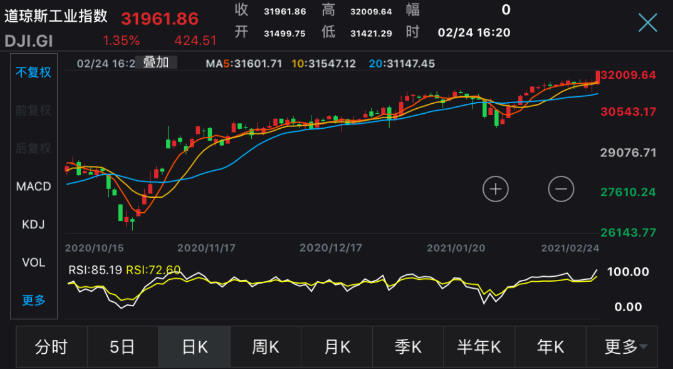Show the KDJ indicator
This screenshot has height=369, width=673.
tap(33, 224)
